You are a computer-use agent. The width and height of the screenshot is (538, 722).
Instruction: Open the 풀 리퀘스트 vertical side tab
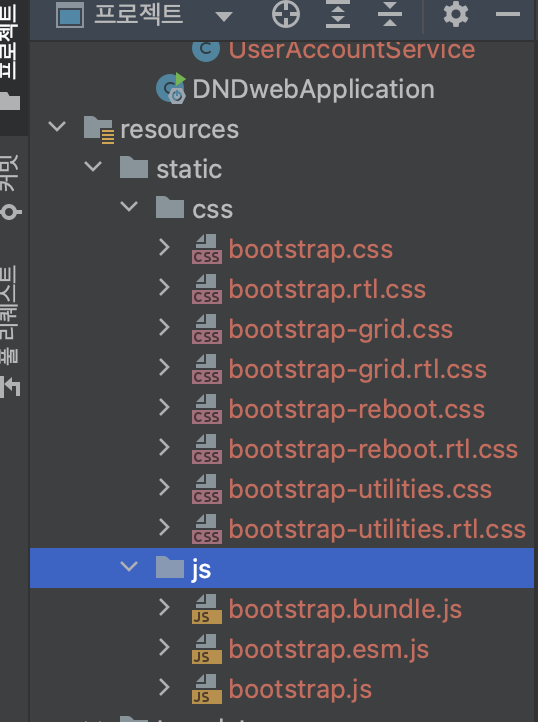(10, 331)
